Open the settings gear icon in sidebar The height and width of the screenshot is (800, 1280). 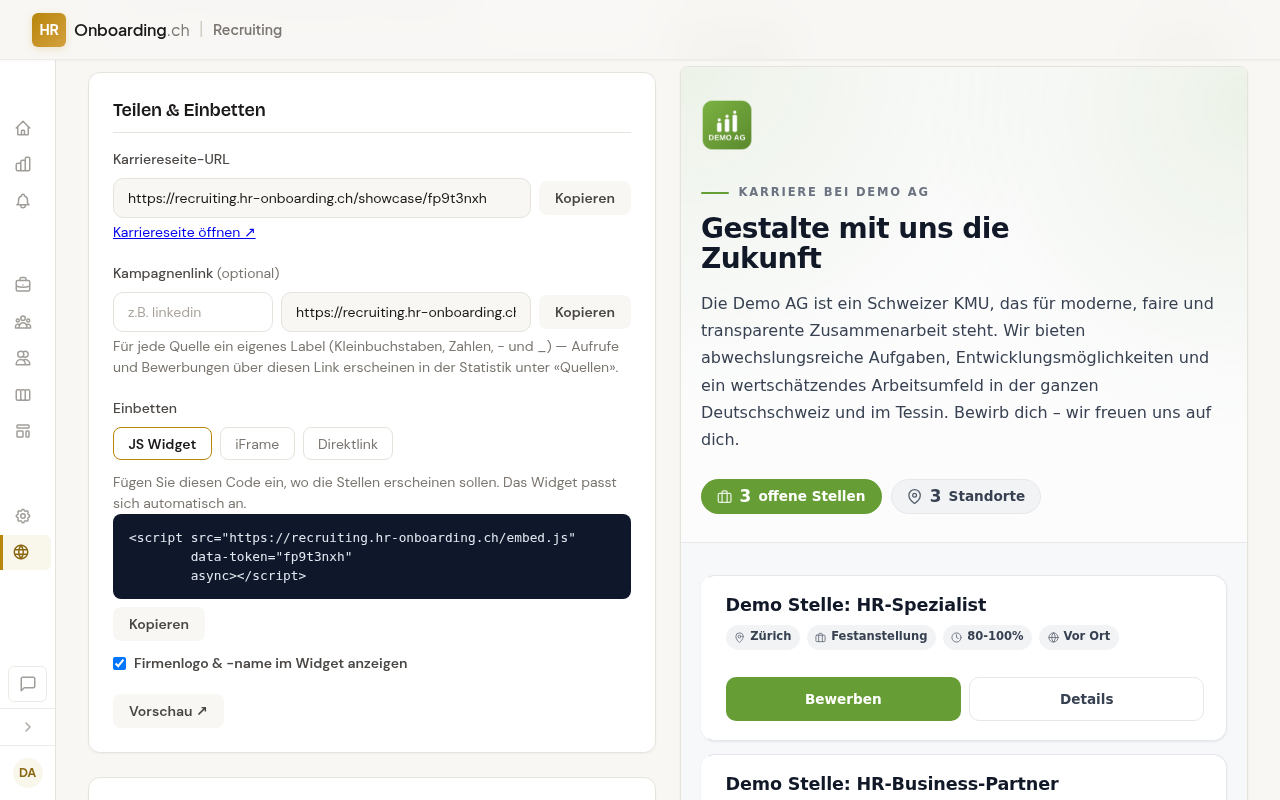coord(23,516)
